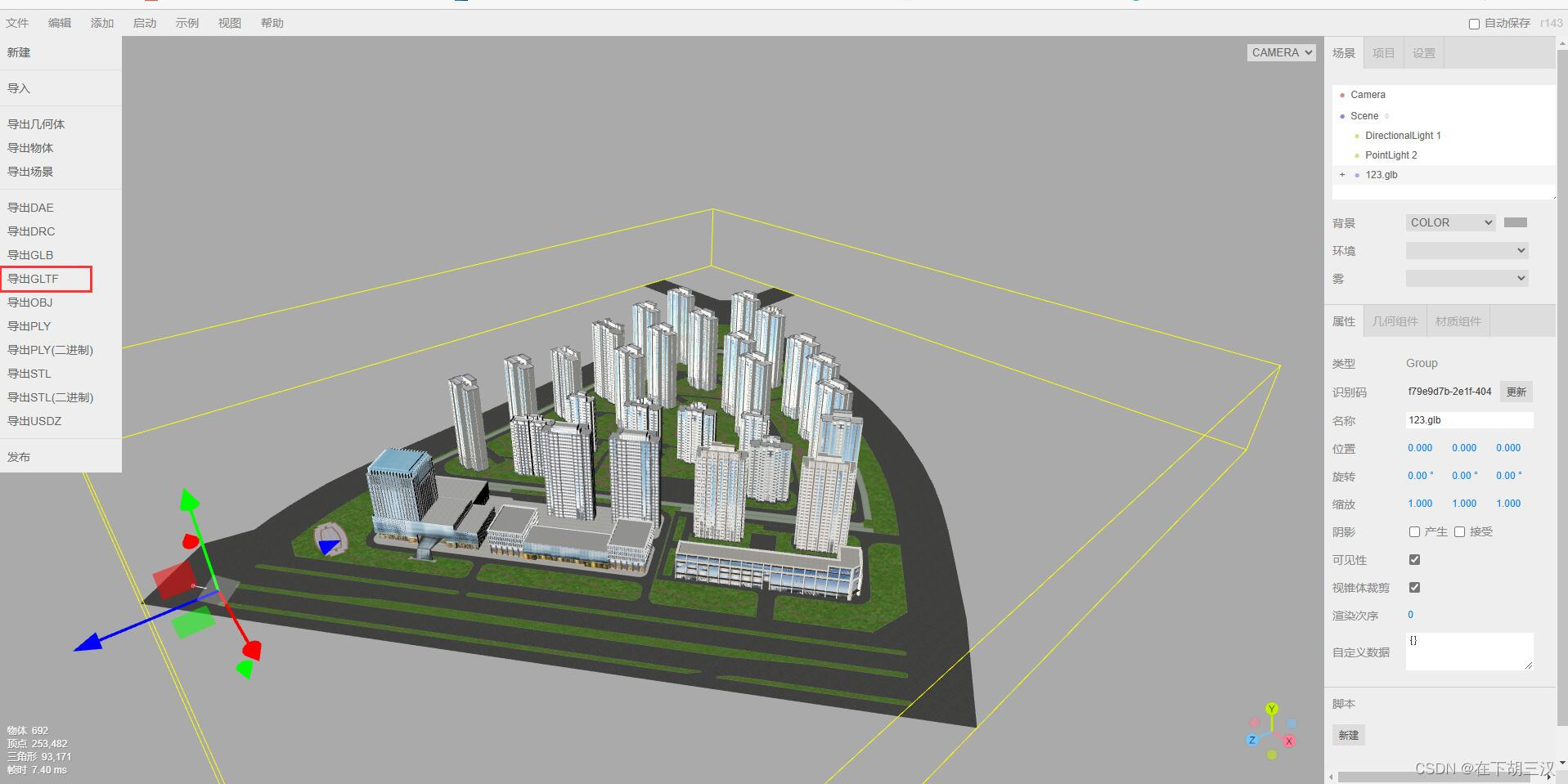The image size is (1568, 784).
Task: Switch to the 材质组件 tab
Action: click(x=1458, y=321)
